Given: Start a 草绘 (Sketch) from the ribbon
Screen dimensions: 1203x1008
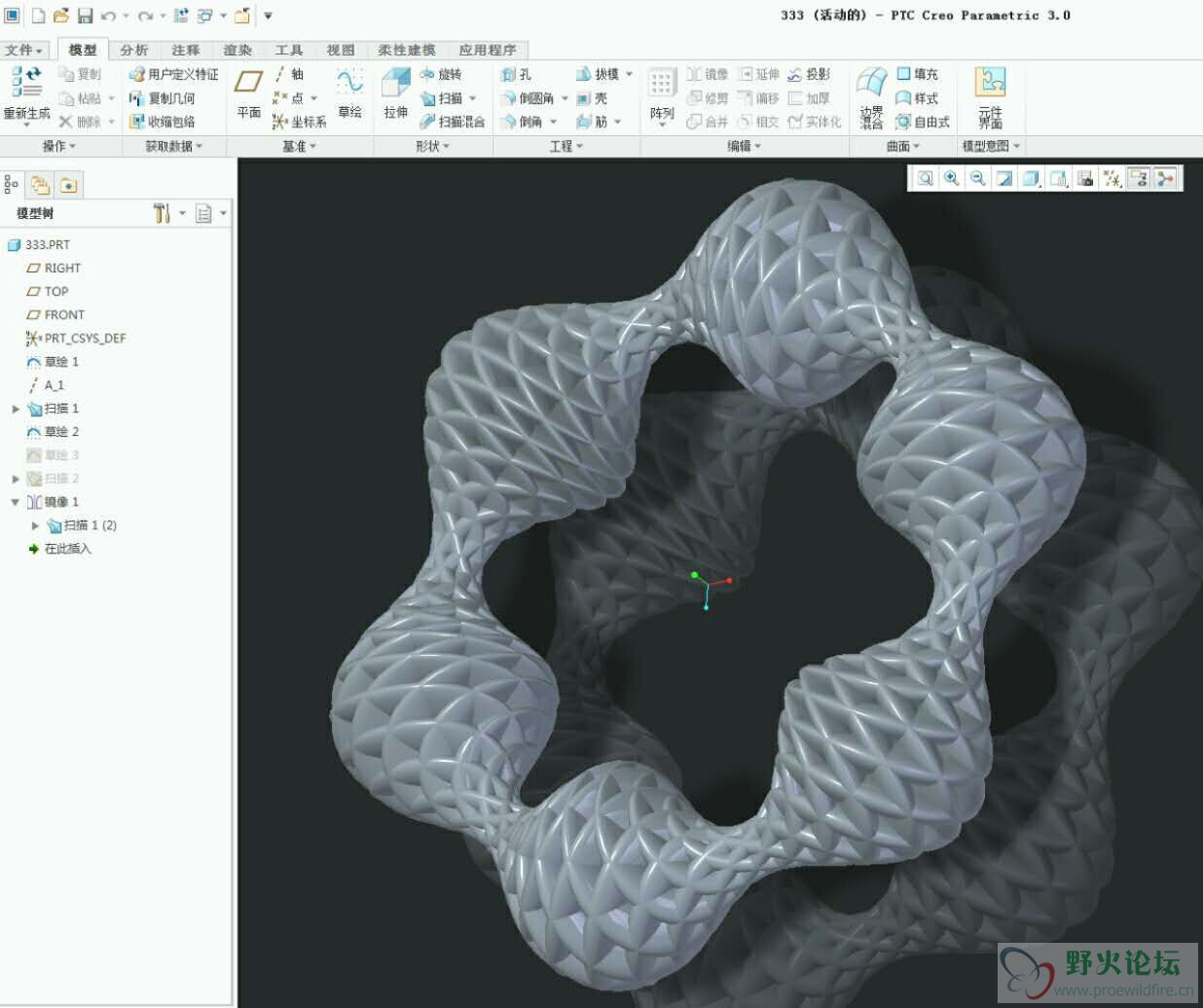Looking at the screenshot, I should click(349, 94).
